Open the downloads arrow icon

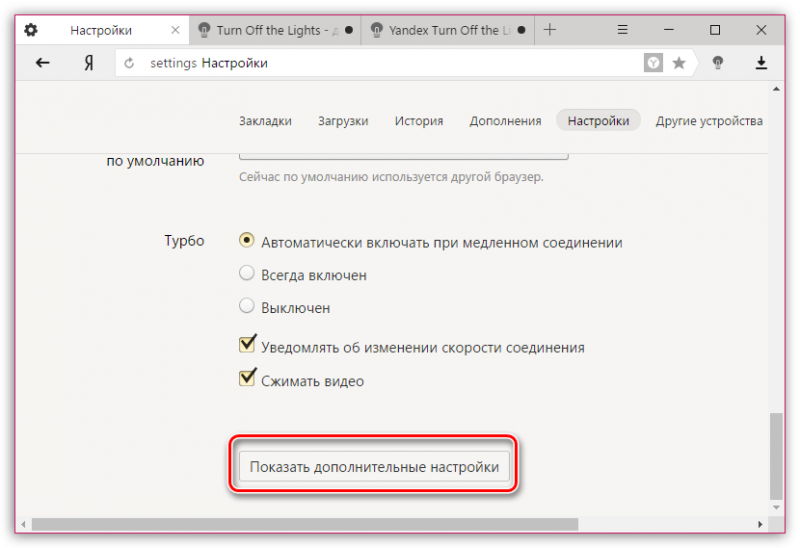coord(761,63)
